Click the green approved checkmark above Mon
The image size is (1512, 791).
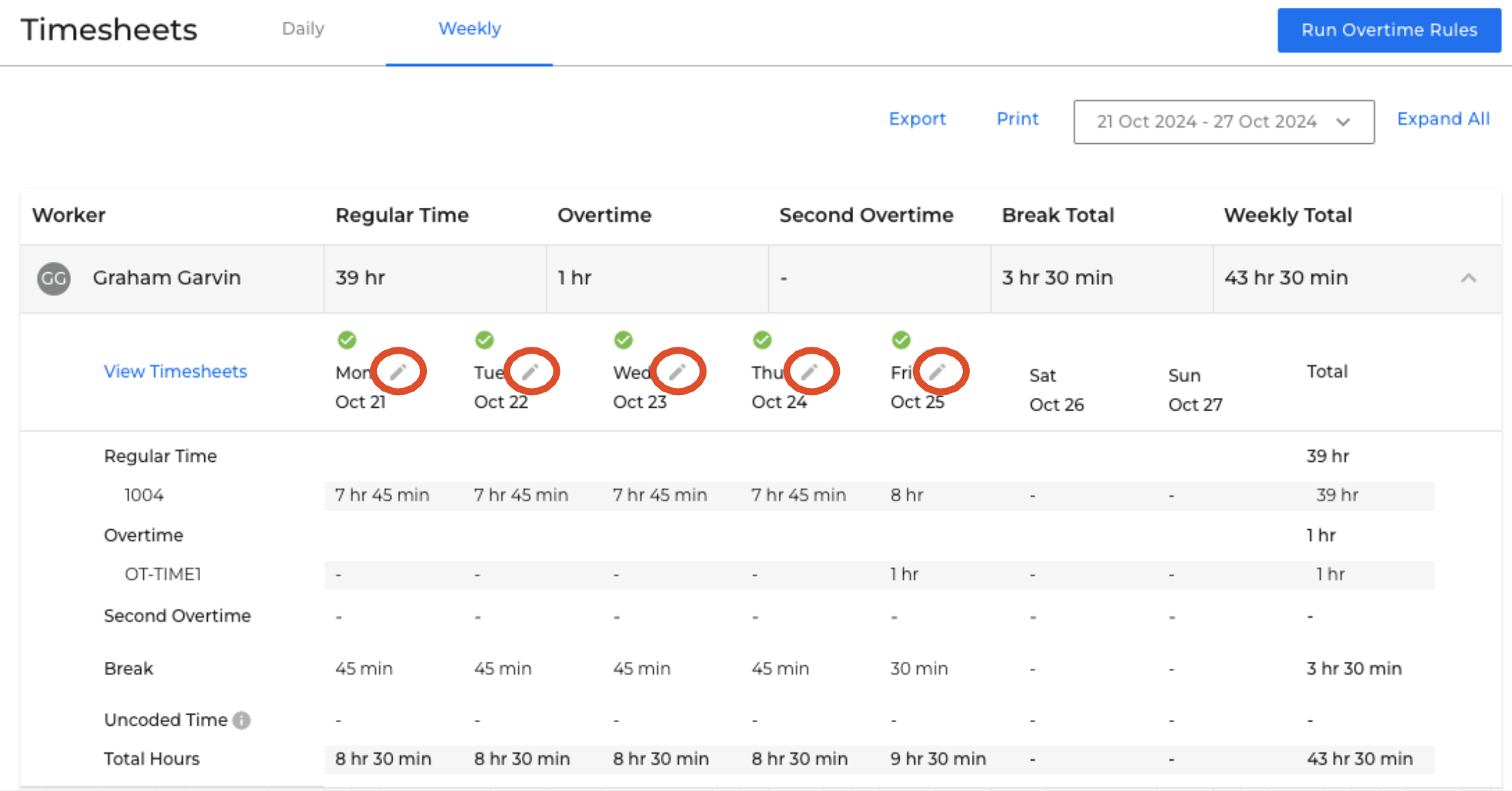347,340
